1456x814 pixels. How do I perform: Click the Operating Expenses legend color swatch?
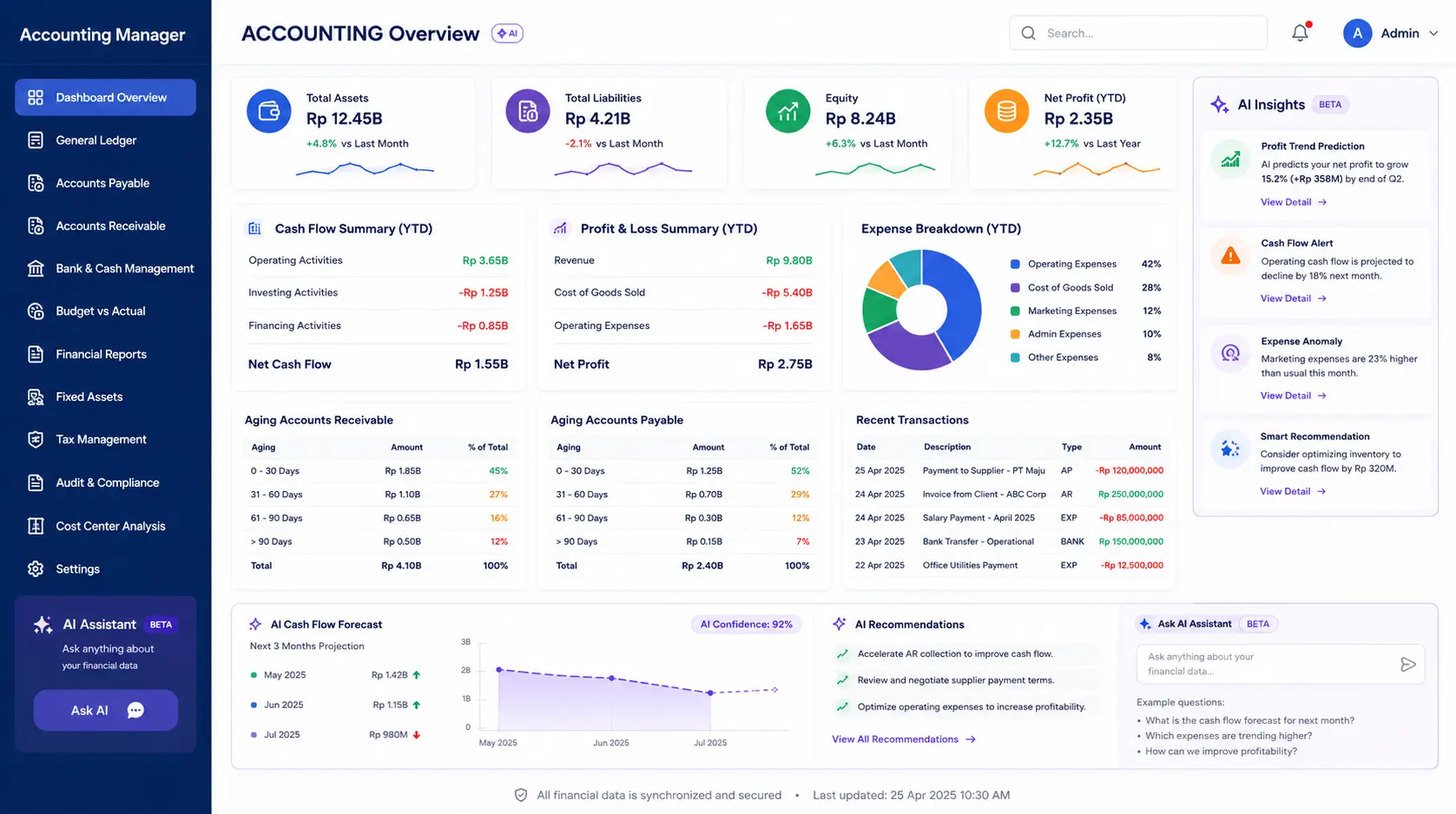tap(1015, 264)
